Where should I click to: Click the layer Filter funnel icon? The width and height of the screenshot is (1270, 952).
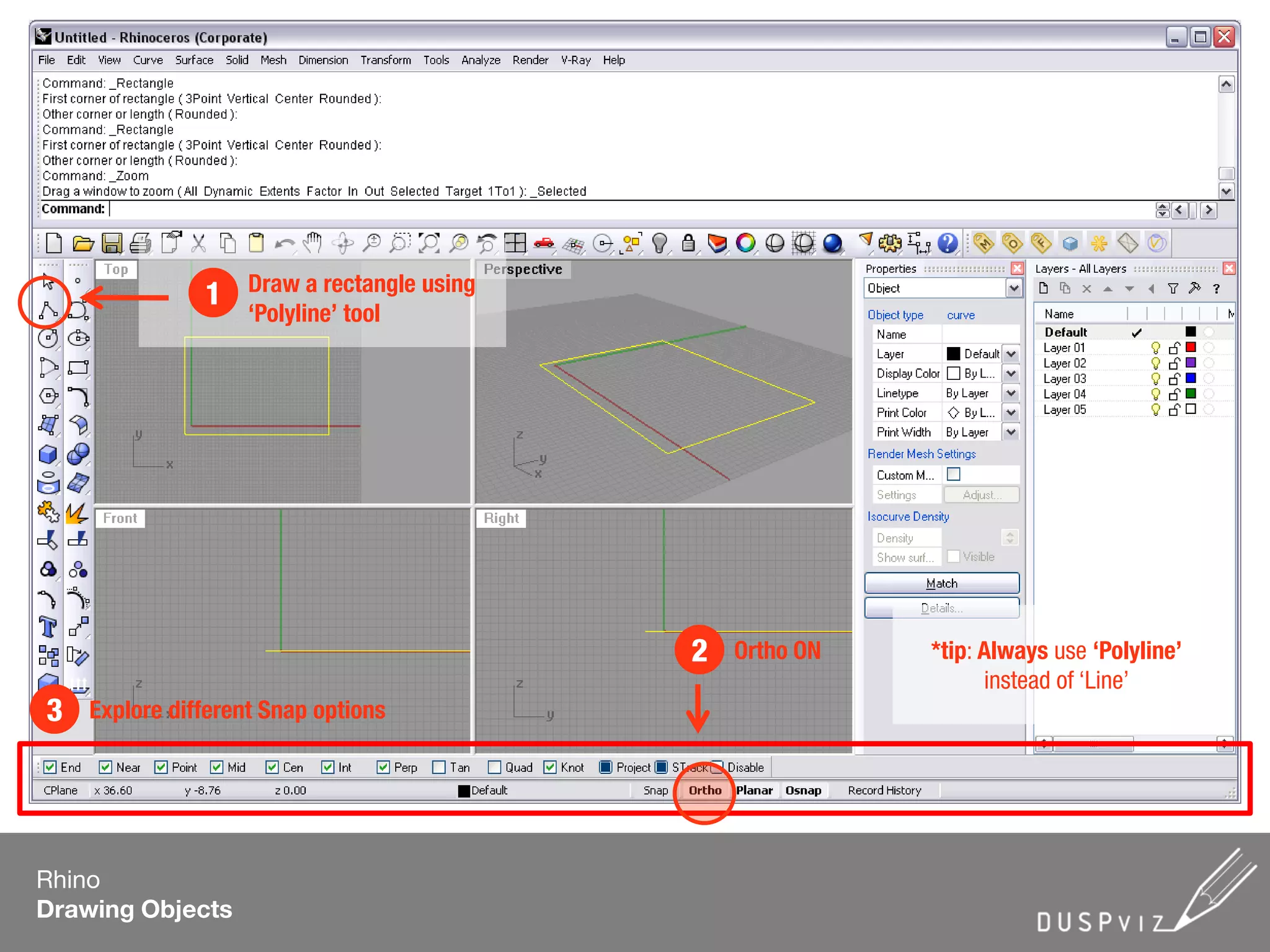pos(1173,288)
